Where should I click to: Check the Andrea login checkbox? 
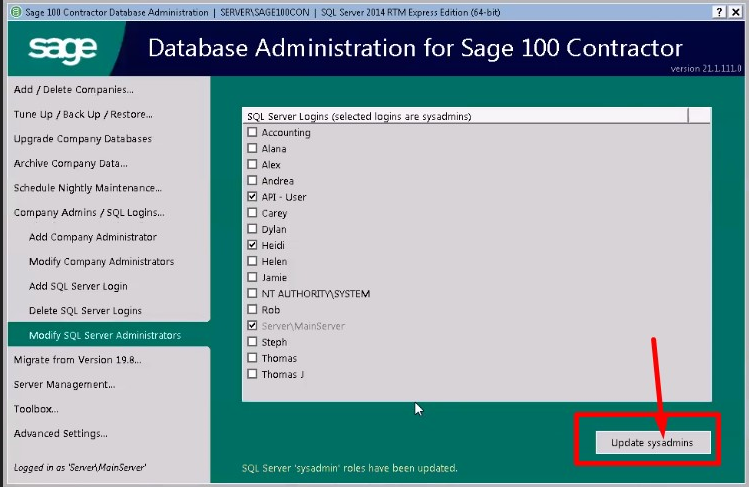pyautogui.click(x=252, y=180)
